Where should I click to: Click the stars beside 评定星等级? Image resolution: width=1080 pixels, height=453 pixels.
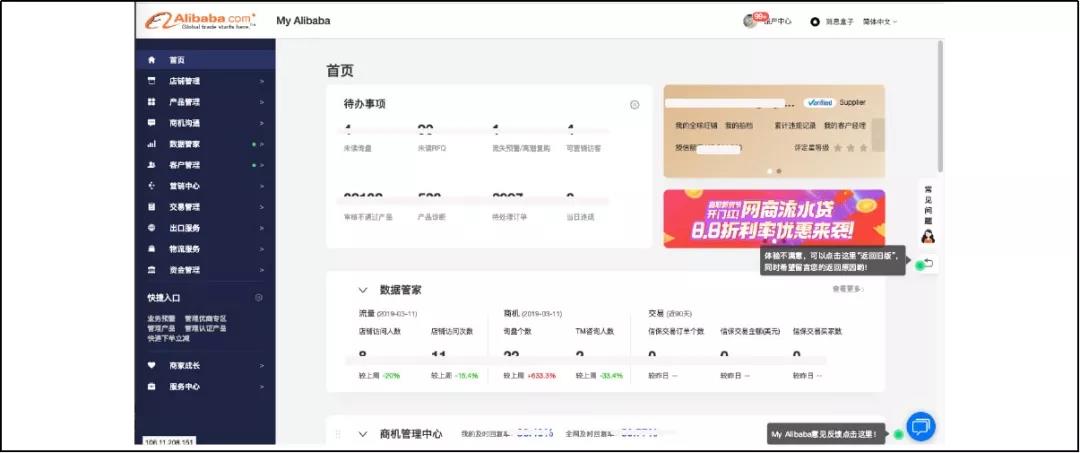click(x=851, y=148)
